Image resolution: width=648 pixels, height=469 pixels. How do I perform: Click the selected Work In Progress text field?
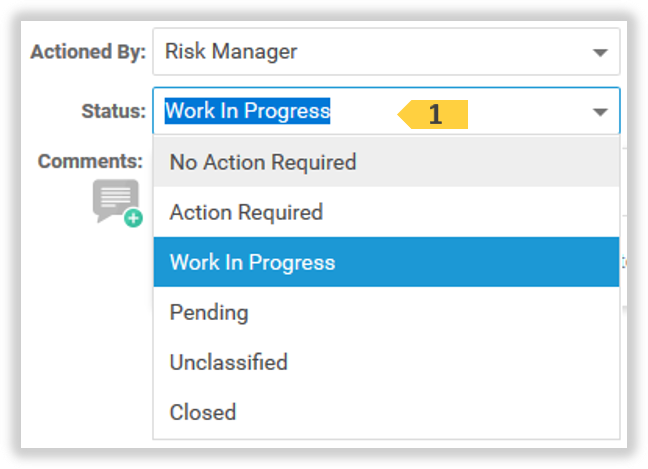247,111
